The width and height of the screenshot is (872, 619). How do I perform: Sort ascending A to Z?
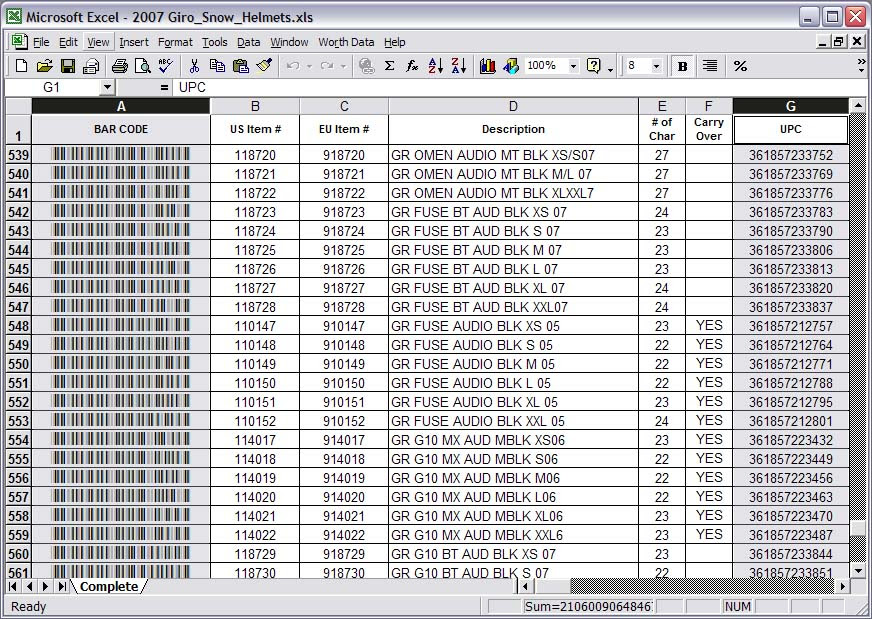pyautogui.click(x=435, y=66)
